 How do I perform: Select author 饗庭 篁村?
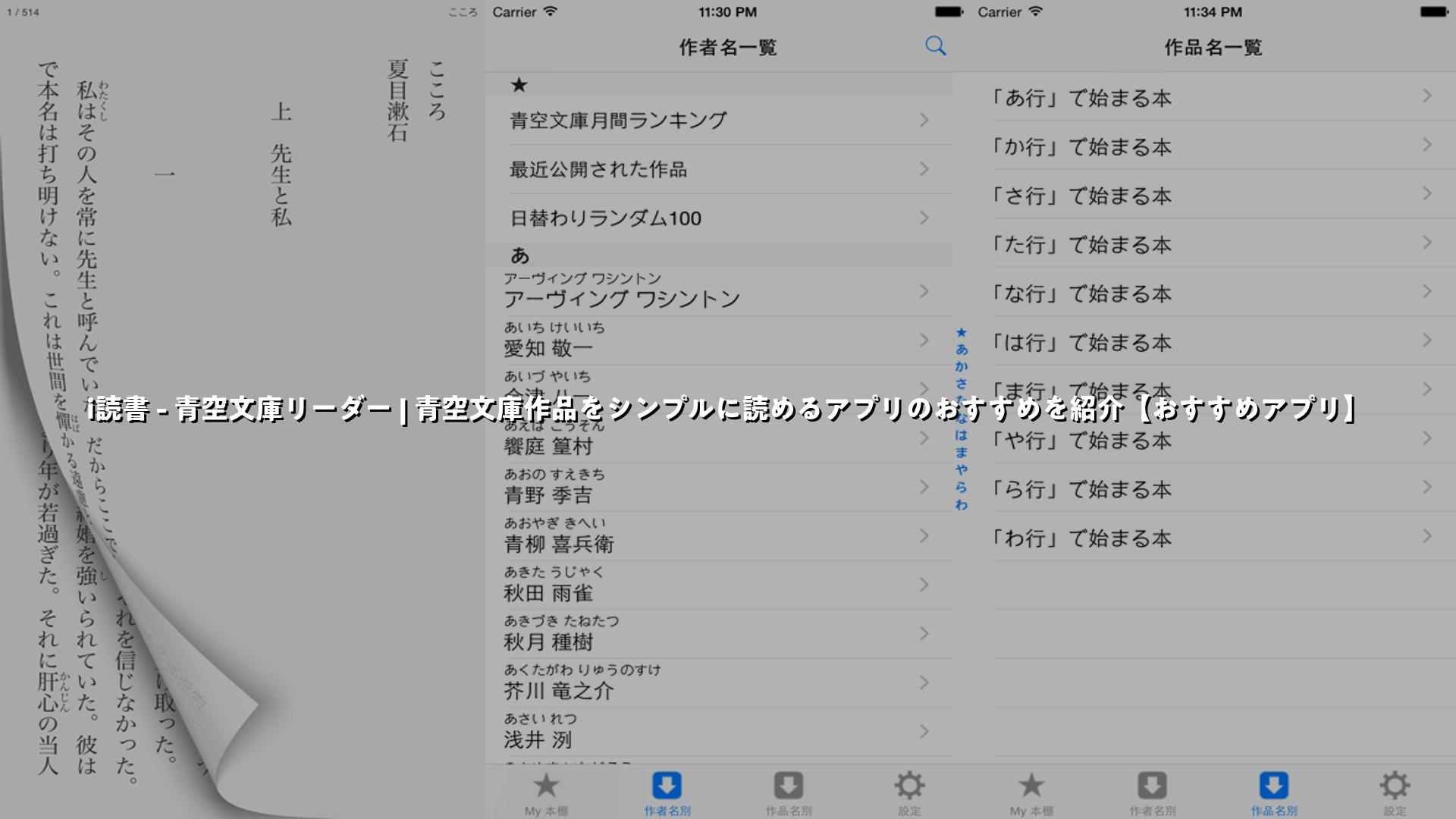point(719,438)
